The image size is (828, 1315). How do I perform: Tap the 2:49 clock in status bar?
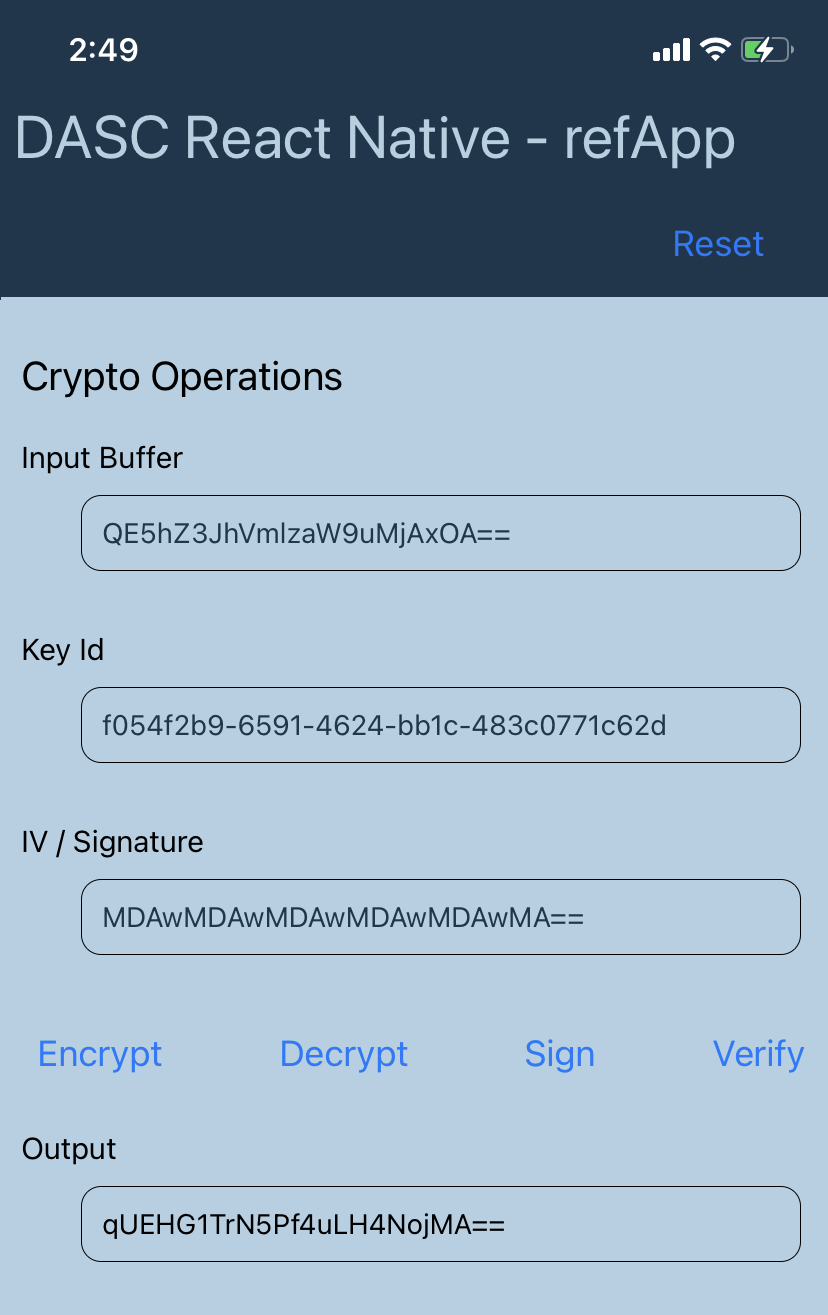tap(104, 49)
